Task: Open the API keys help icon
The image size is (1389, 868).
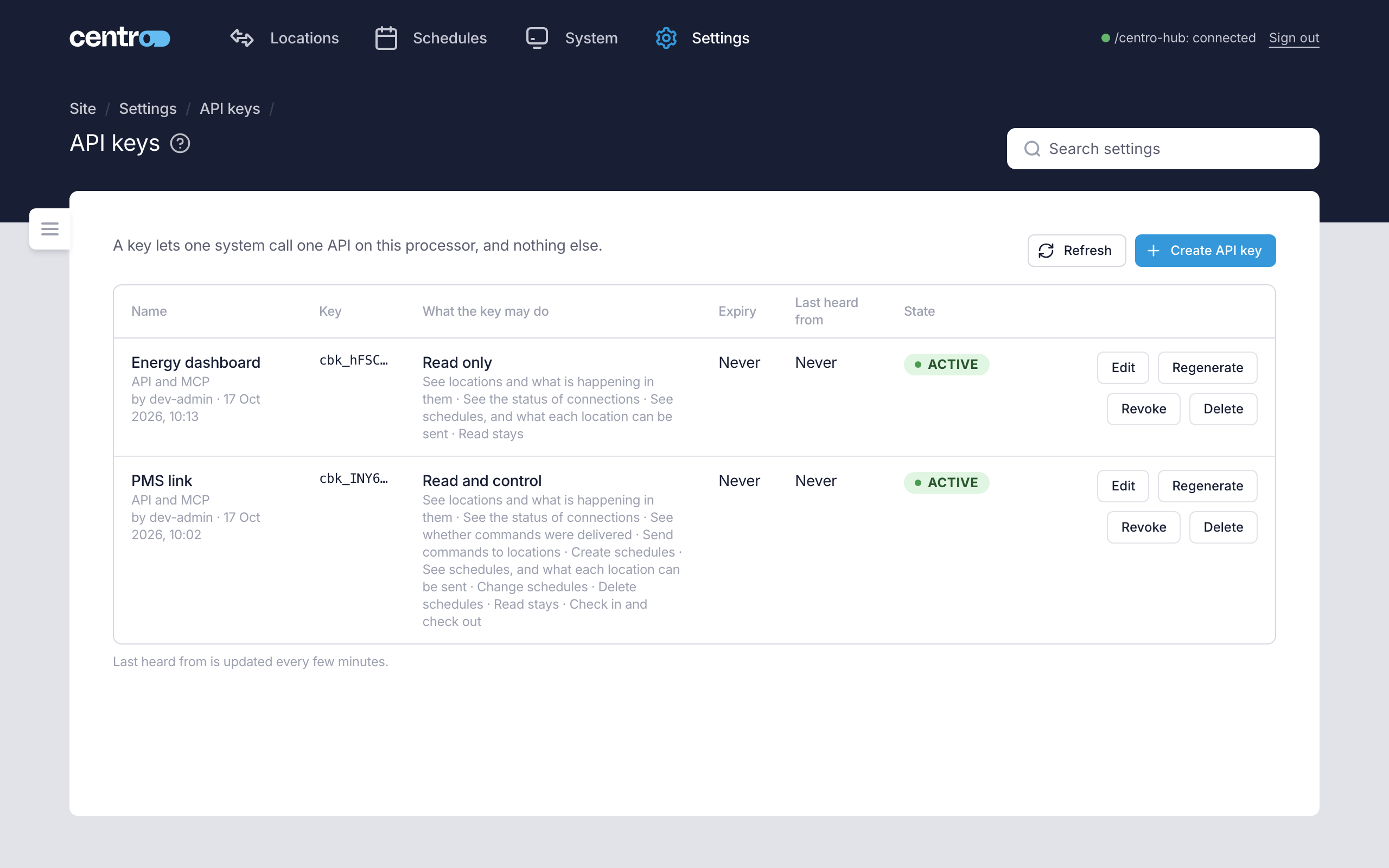Action: [180, 143]
